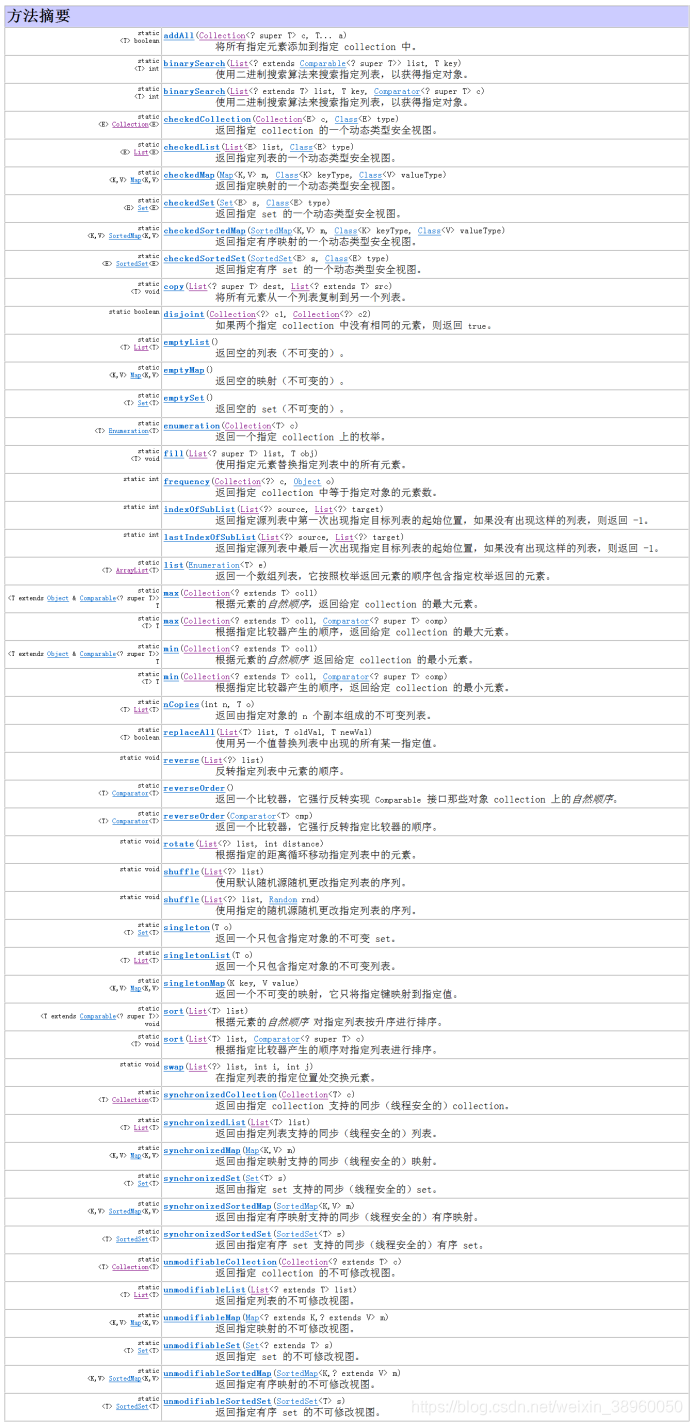692x1425 pixels.
Task: Follow the synchronizedSet method link
Action: [201, 1178]
